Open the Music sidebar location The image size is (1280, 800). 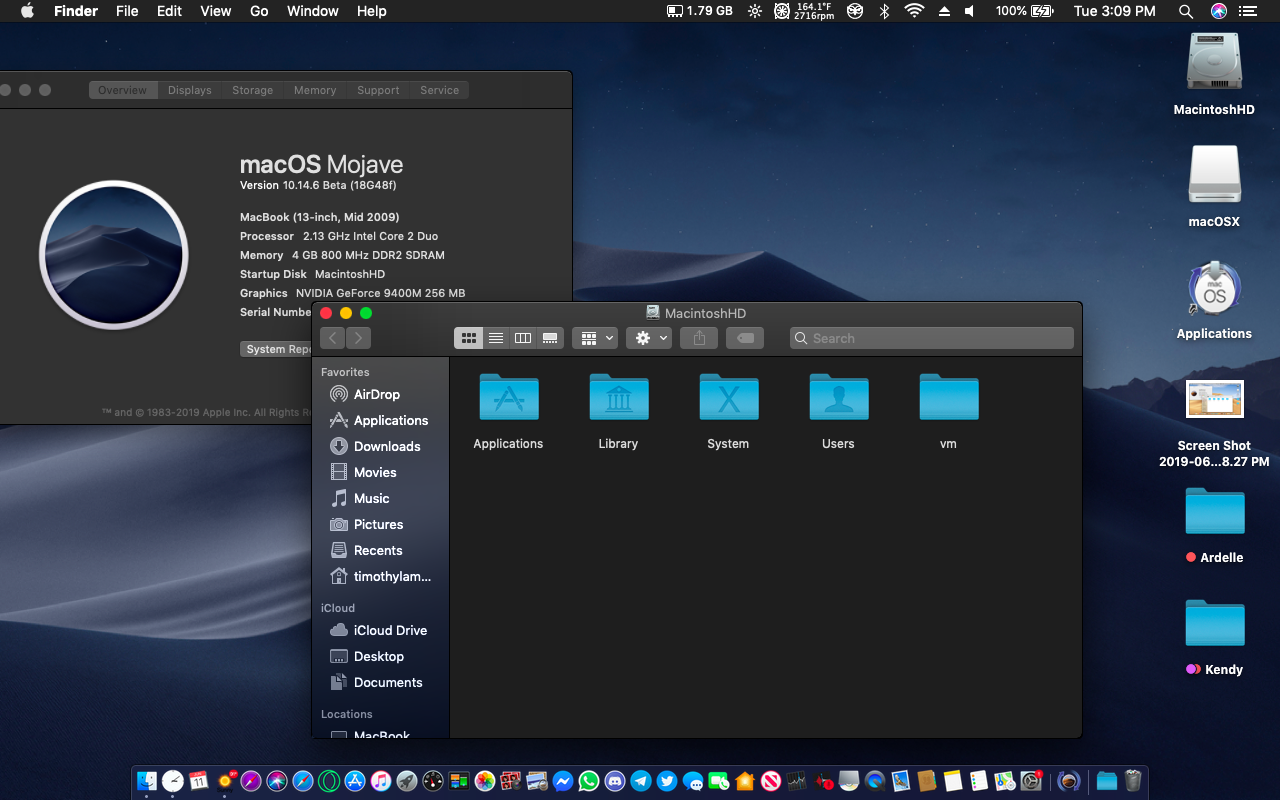click(x=360, y=498)
